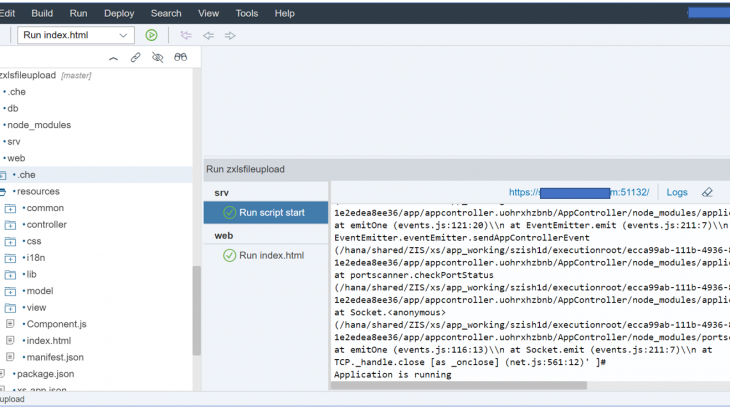Click the link with editor chain icon

pyautogui.click(x=135, y=57)
